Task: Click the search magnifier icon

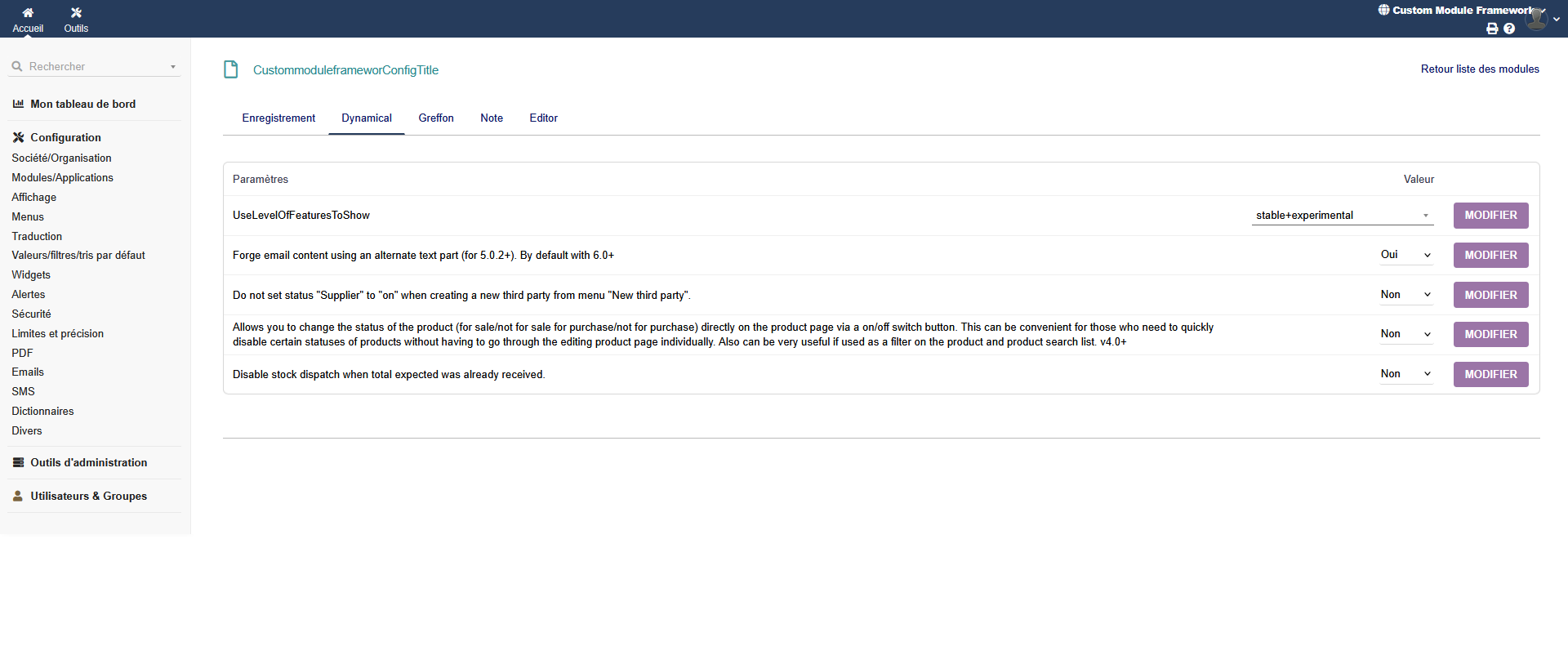Action: point(17,67)
